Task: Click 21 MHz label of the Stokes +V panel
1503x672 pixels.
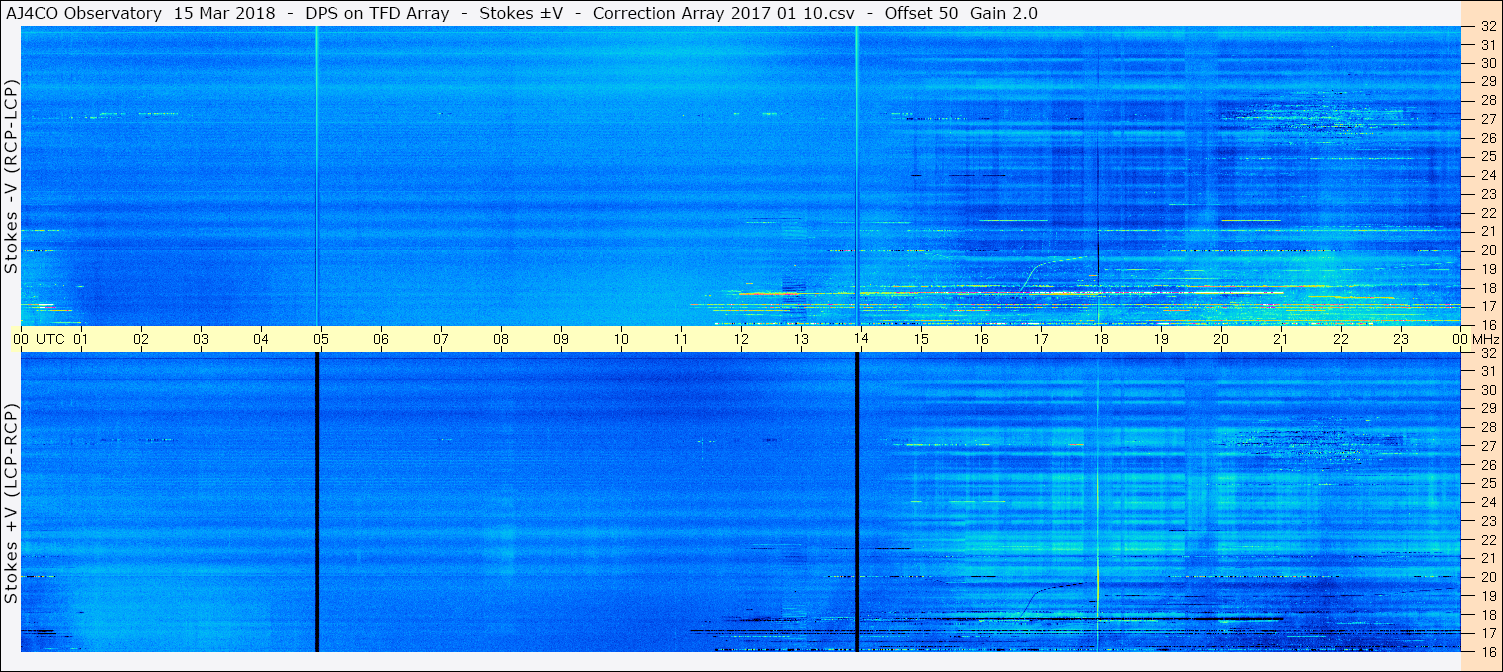Action: [x=1487, y=558]
